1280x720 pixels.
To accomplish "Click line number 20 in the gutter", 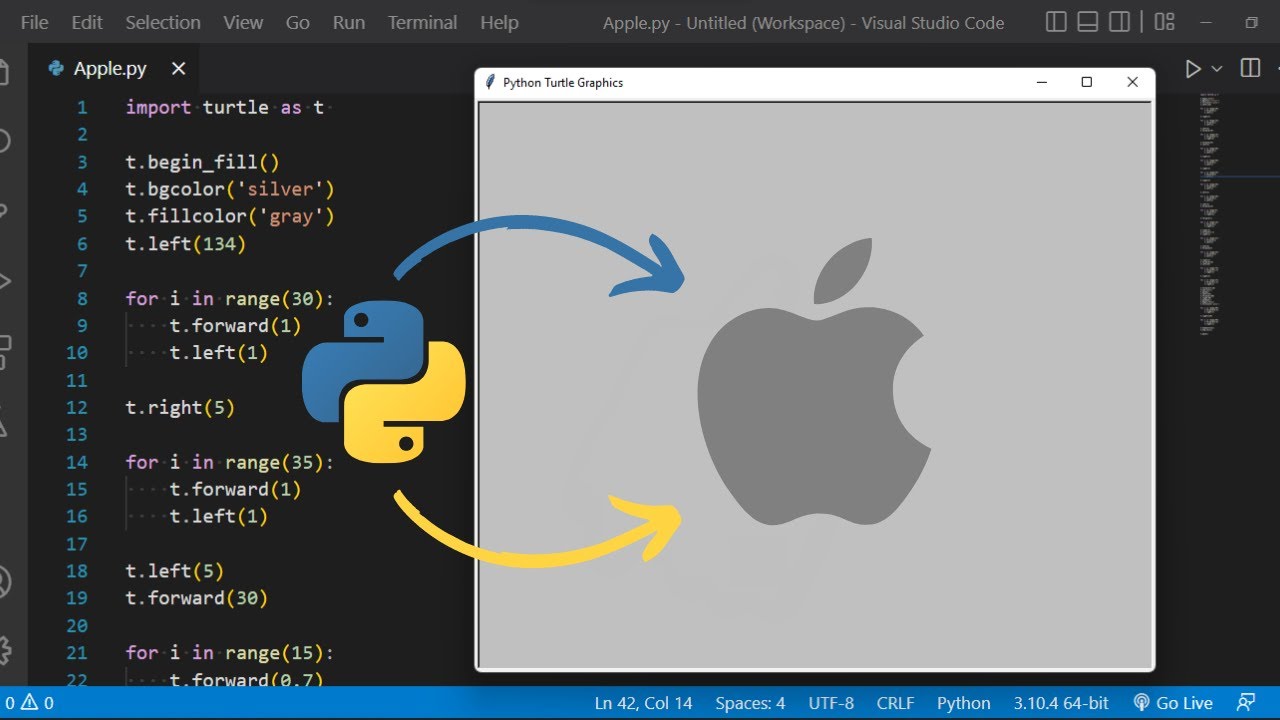I will (x=77, y=625).
